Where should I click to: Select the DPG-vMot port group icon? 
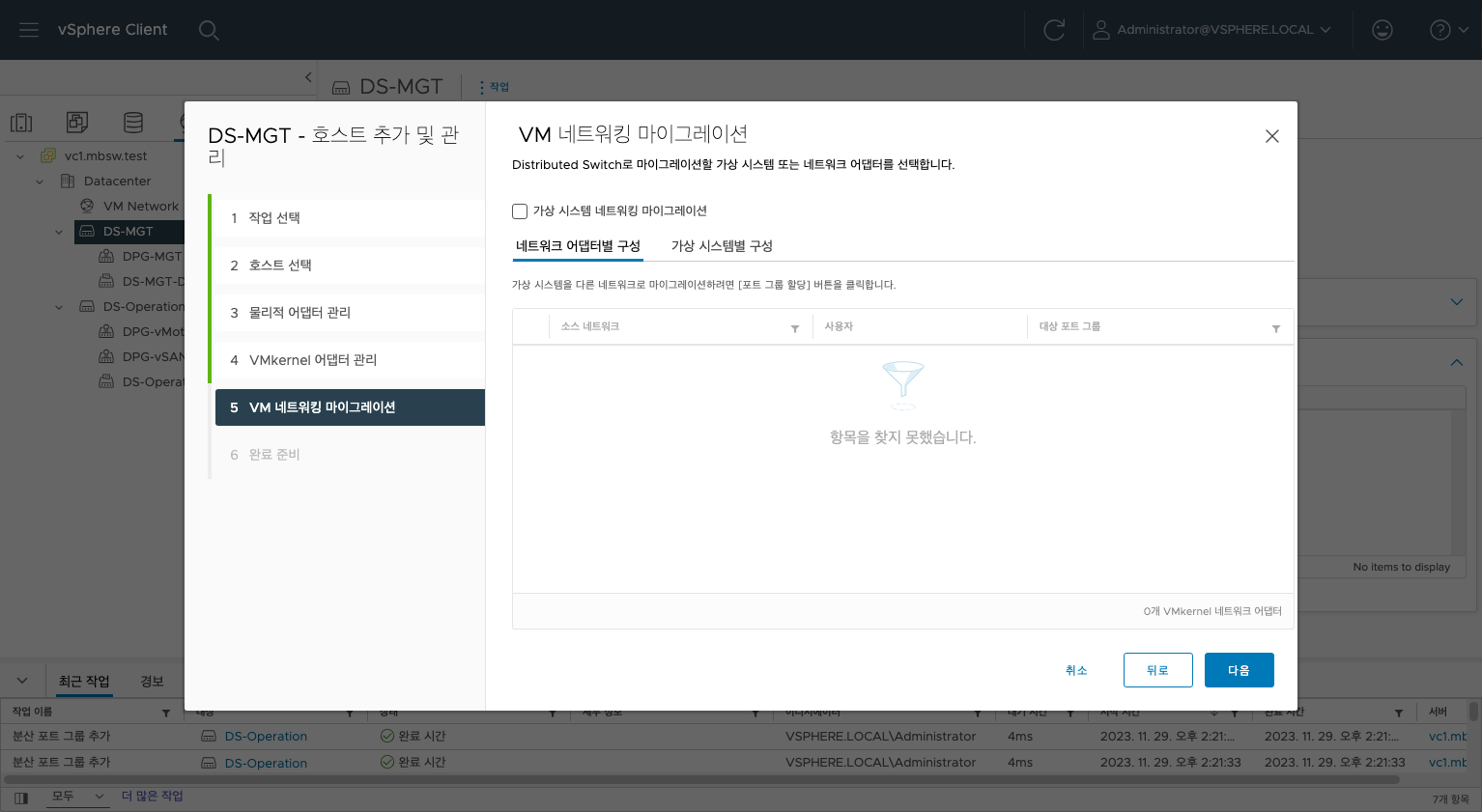106,331
